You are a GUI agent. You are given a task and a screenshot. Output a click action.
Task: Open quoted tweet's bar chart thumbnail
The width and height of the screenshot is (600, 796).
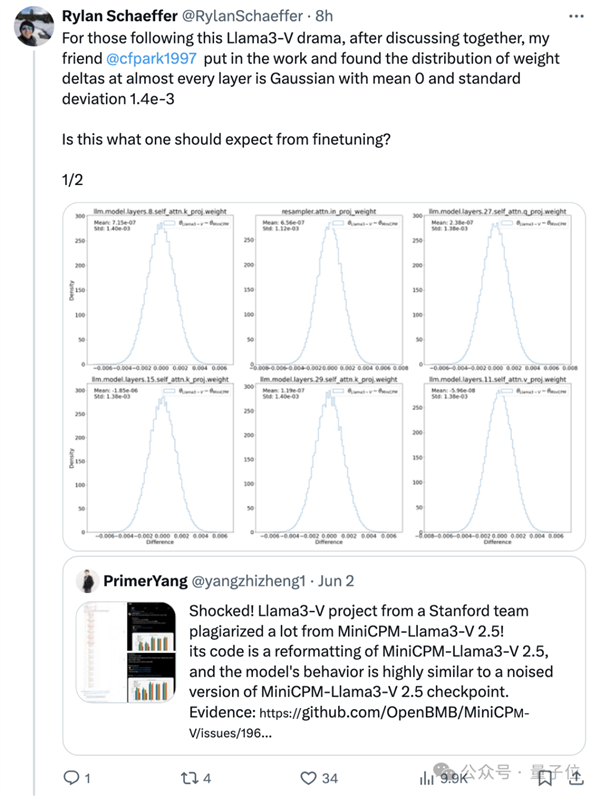(126, 652)
